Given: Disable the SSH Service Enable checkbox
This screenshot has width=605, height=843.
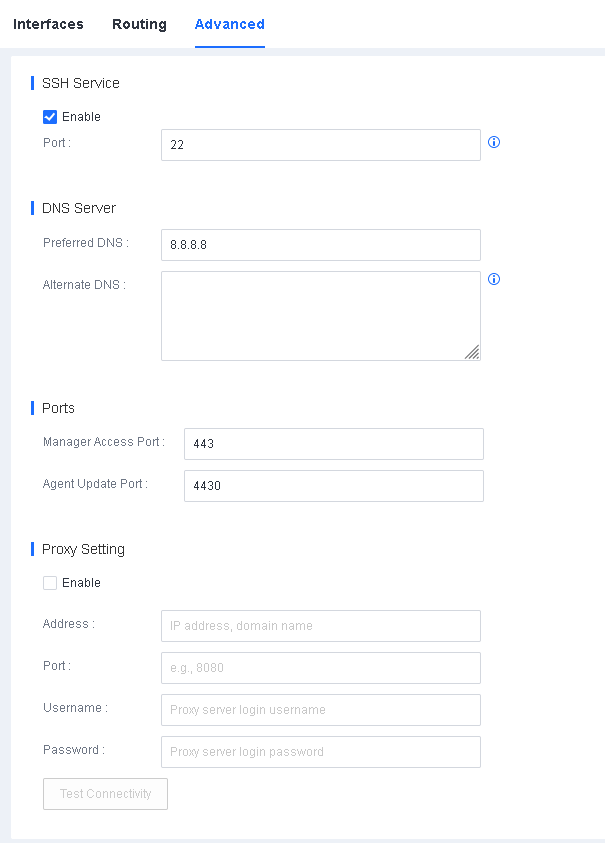Looking at the screenshot, I should point(50,117).
